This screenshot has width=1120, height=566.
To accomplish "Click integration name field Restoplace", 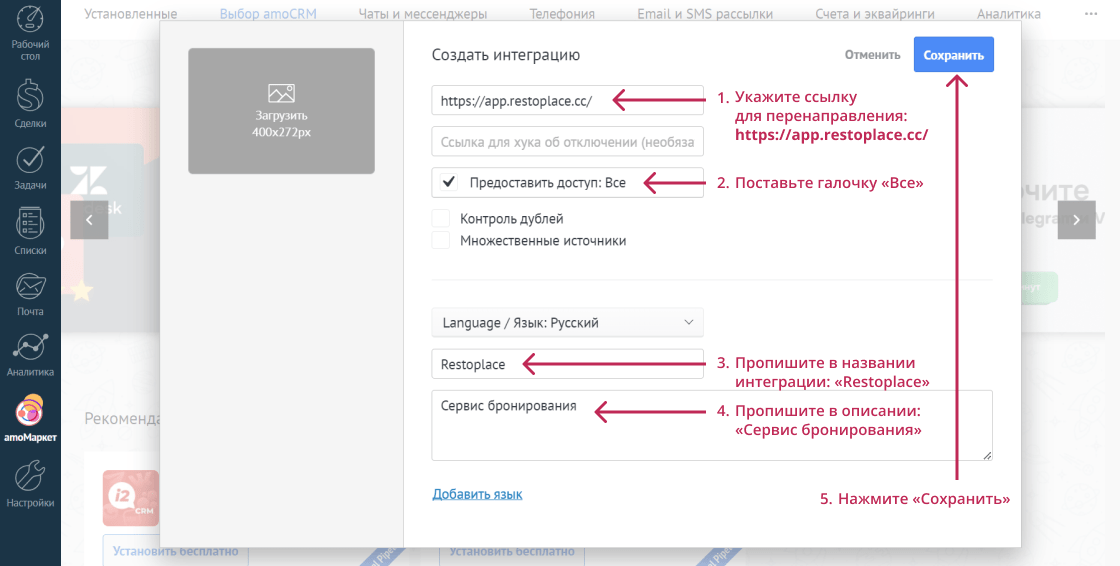I will pos(568,364).
